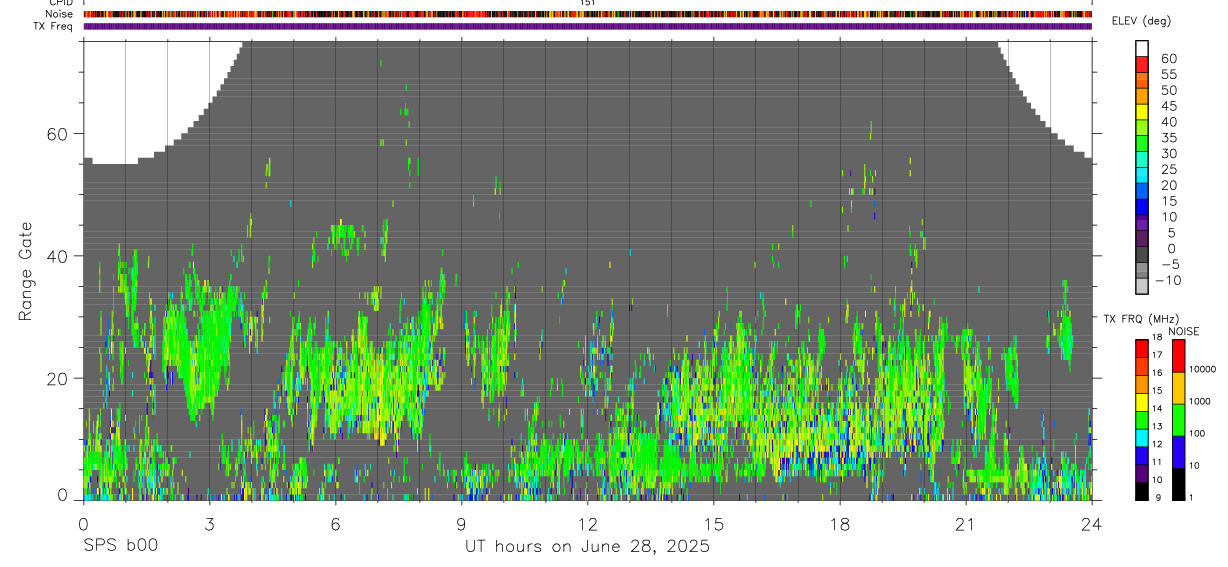Click the black 1-10 swatch in NOISE legend
The width and height of the screenshot is (1228, 567).
pyautogui.click(x=1178, y=483)
